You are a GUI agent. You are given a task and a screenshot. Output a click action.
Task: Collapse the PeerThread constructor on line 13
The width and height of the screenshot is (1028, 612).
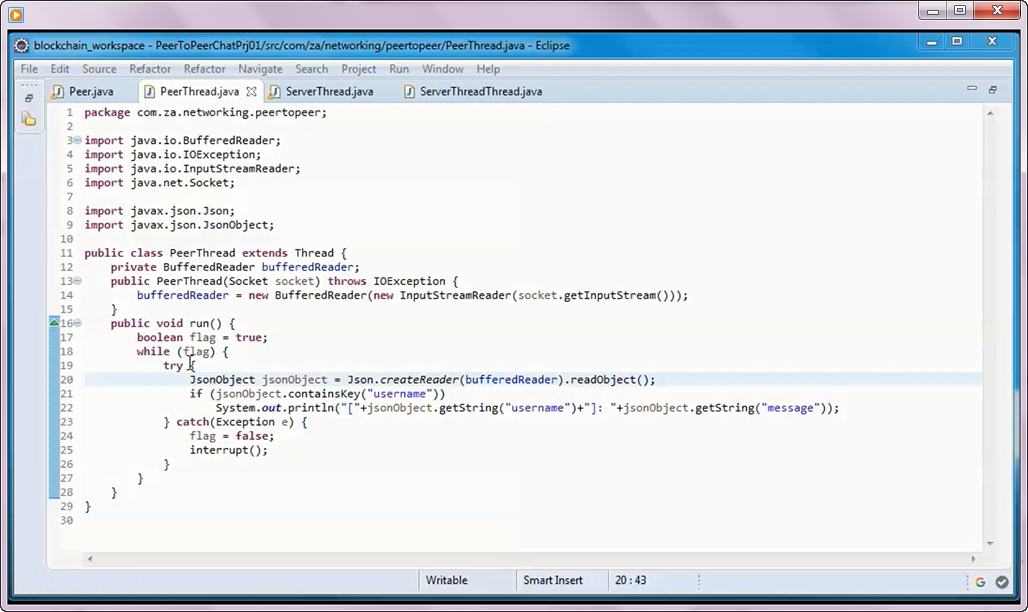click(78, 281)
